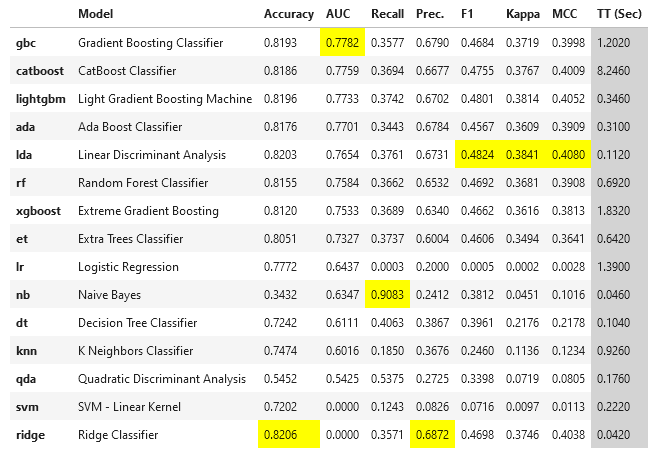Click SVM - Linear Kernel model name
Image resolution: width=663 pixels, height=460 pixels.
coord(129,407)
